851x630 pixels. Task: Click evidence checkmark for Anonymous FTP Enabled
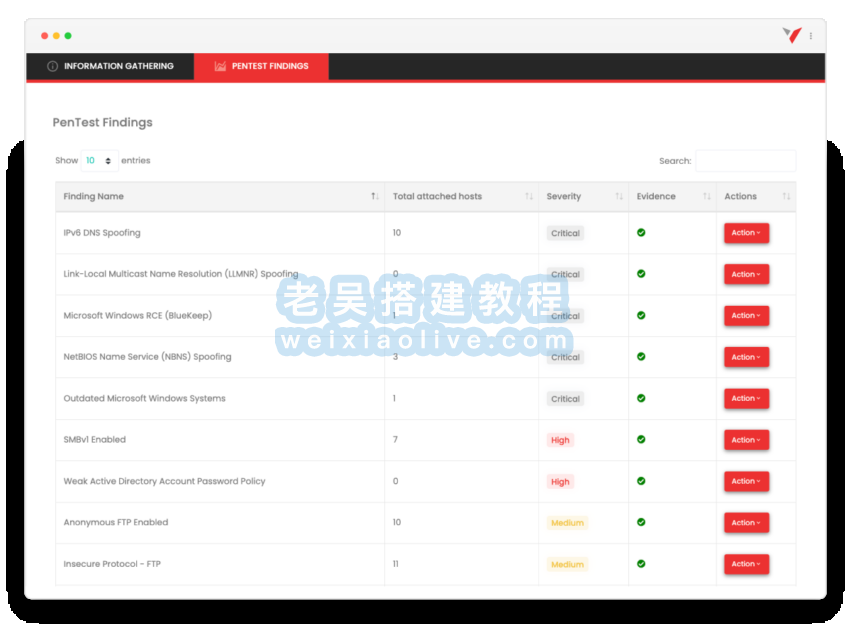641,522
